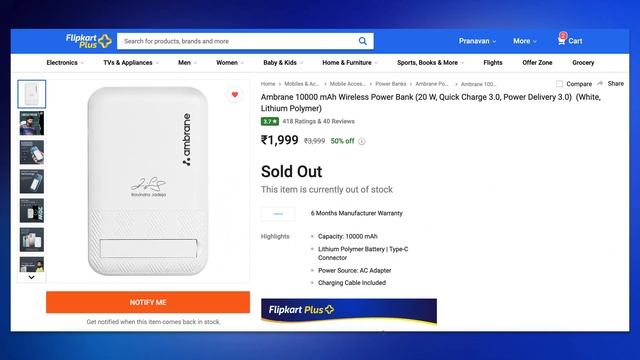Expand more thumbnails with down chevron
Screen dimensions: 640x360
[31, 277]
